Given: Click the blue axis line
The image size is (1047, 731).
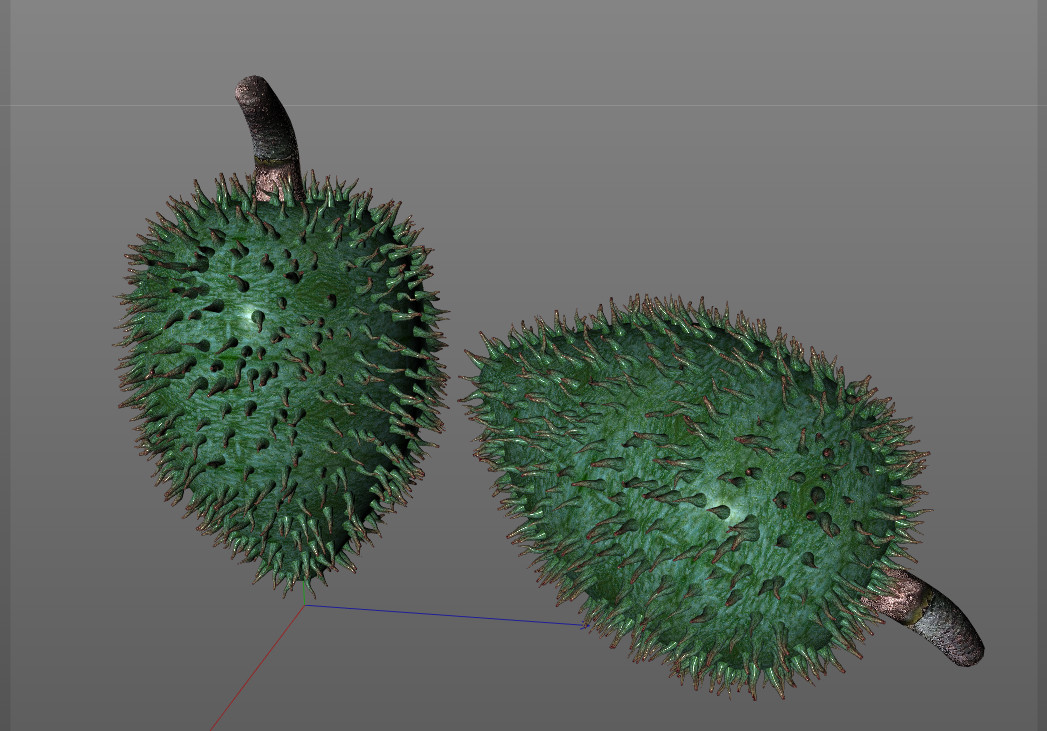Looking at the screenshot, I should point(446,616).
